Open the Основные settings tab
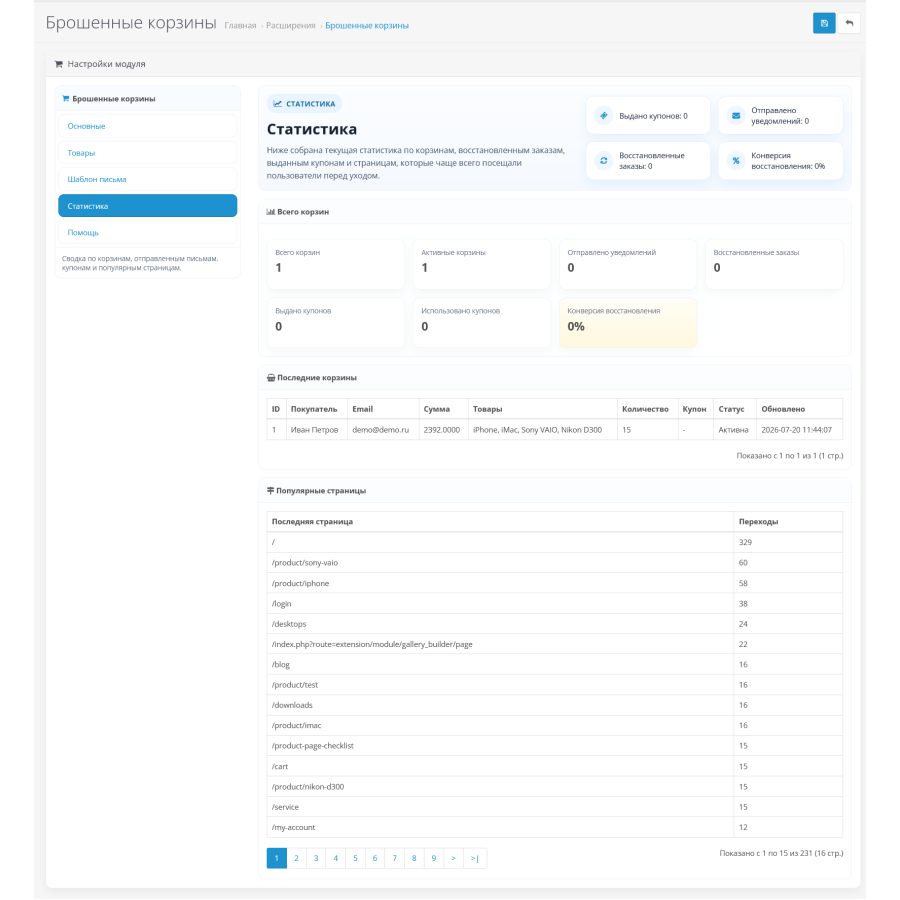Image resolution: width=900 pixels, height=900 pixels. 148,126
